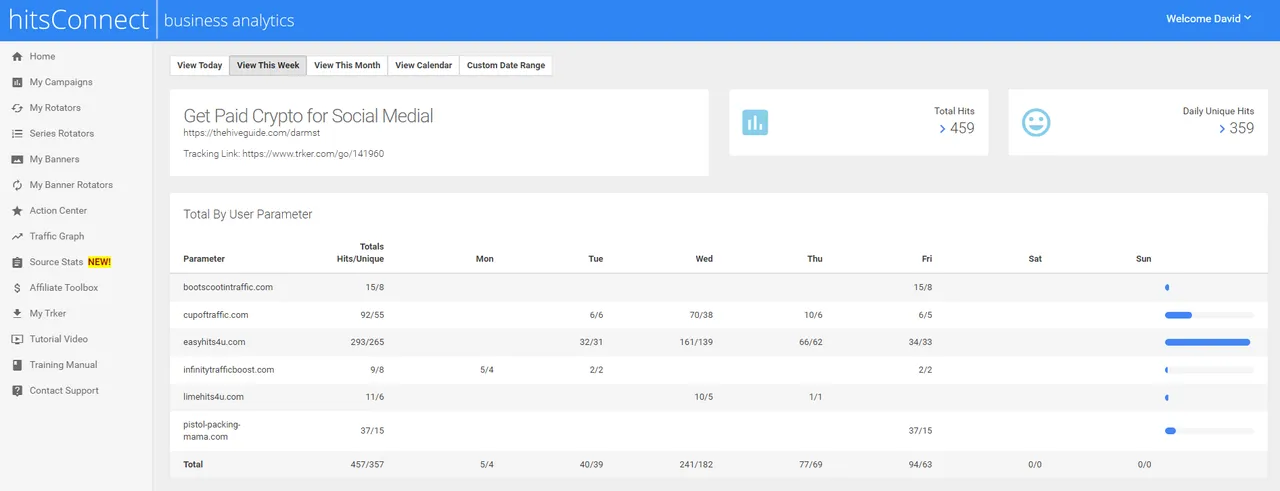Viewport: 1280px width, 491px height.
Task: Click the Traffic Graph trend icon
Action: tap(17, 237)
